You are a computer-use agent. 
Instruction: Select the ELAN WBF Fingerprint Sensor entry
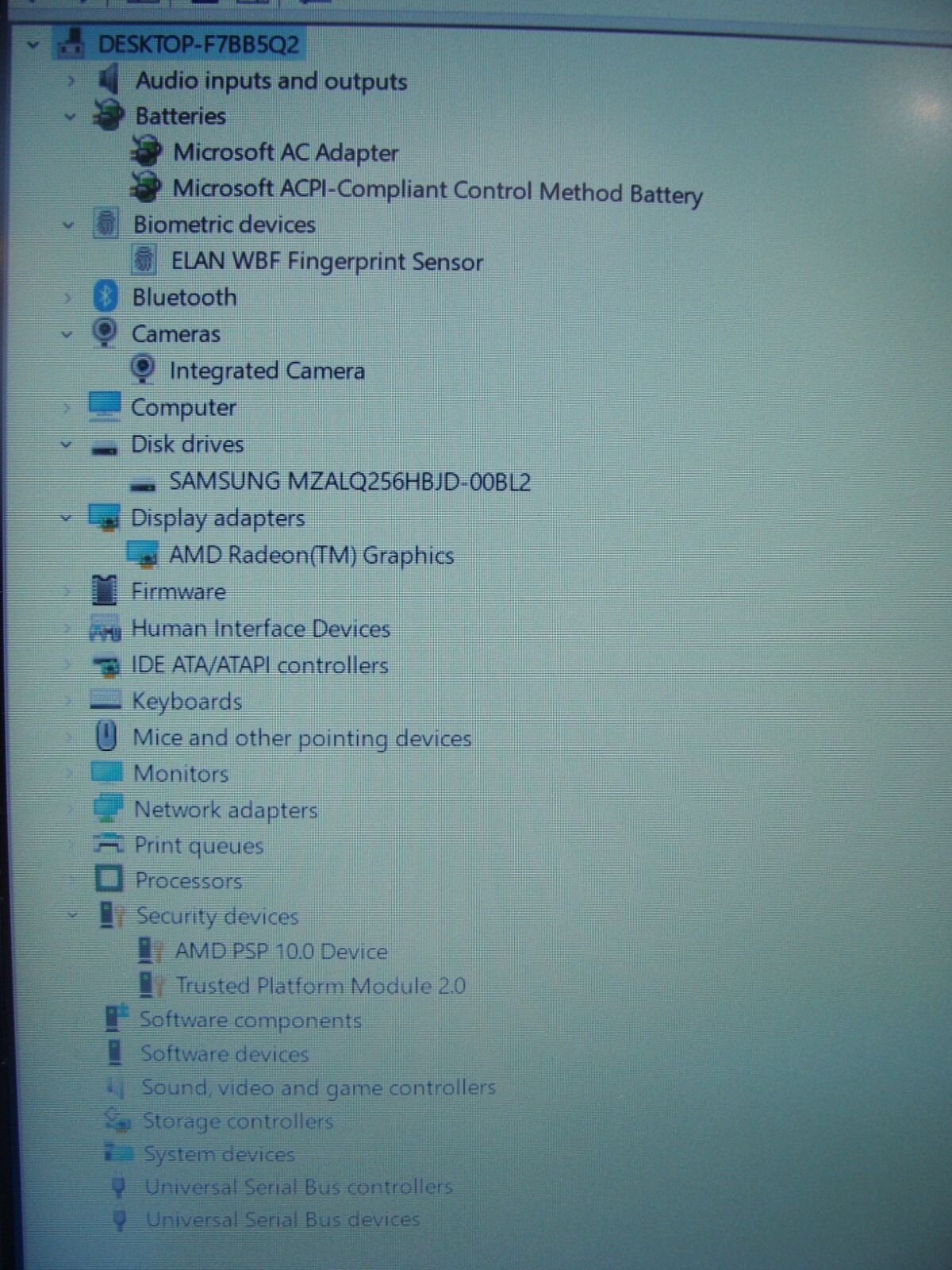tap(327, 261)
